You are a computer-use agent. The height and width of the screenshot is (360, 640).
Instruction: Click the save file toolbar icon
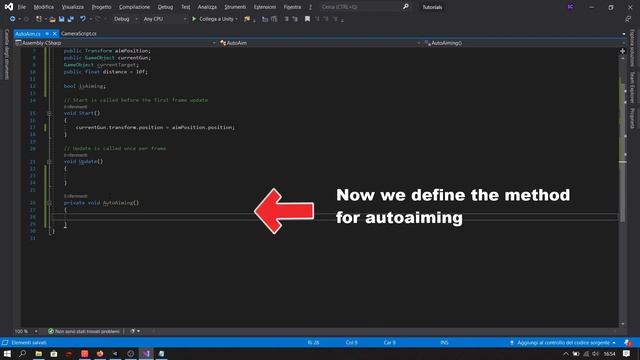click(x=61, y=19)
